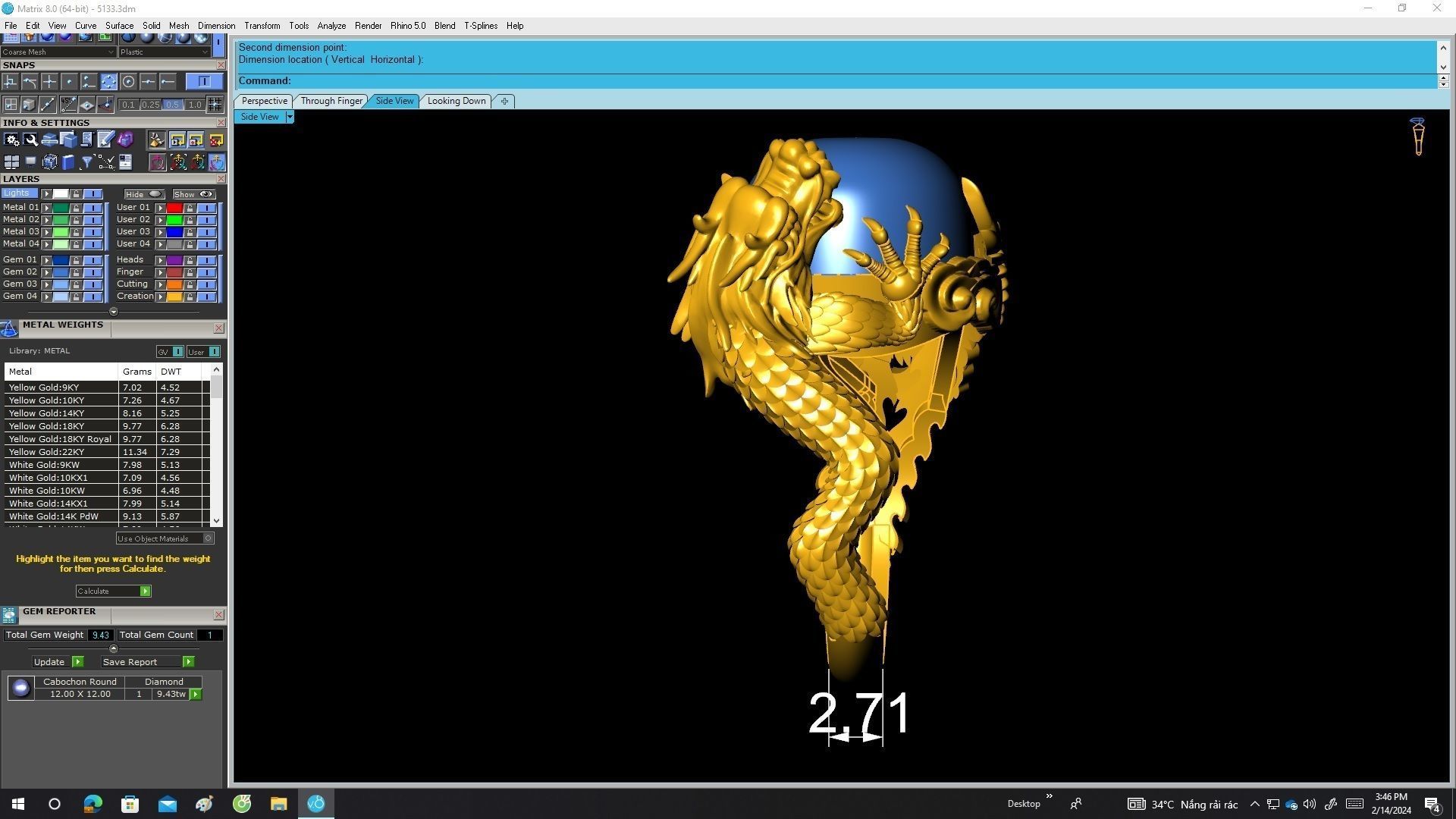Click the Calculate button
Viewport: 1456px width, 819px height.
[113, 591]
